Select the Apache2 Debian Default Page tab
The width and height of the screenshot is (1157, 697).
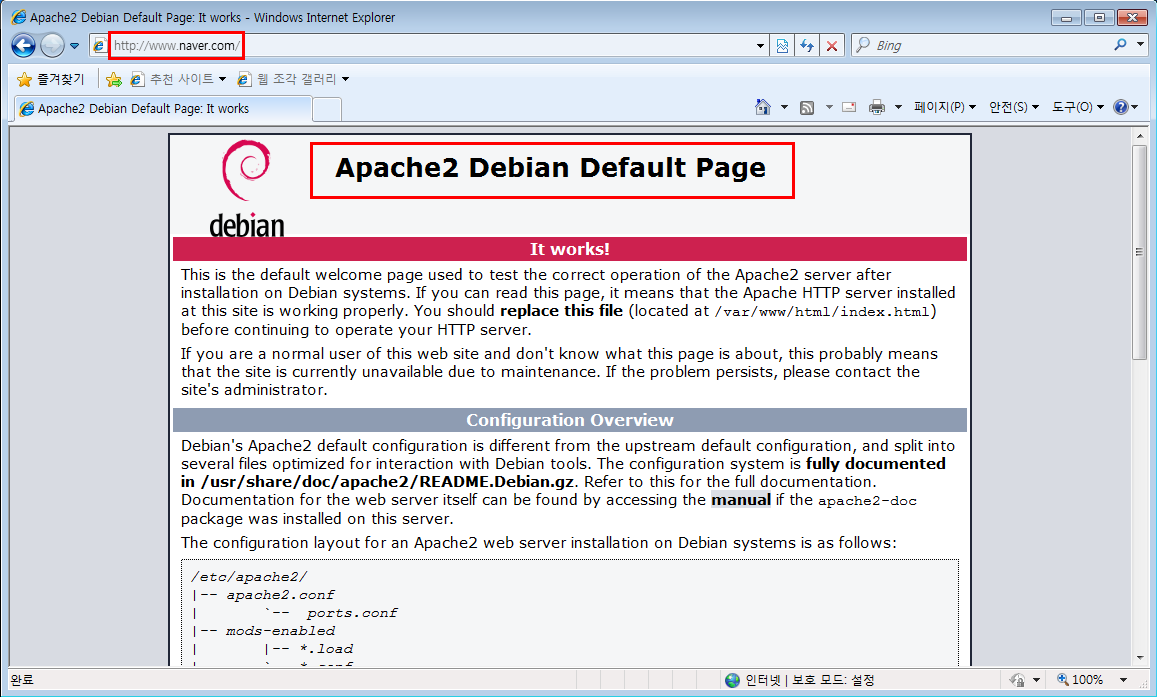point(162,108)
